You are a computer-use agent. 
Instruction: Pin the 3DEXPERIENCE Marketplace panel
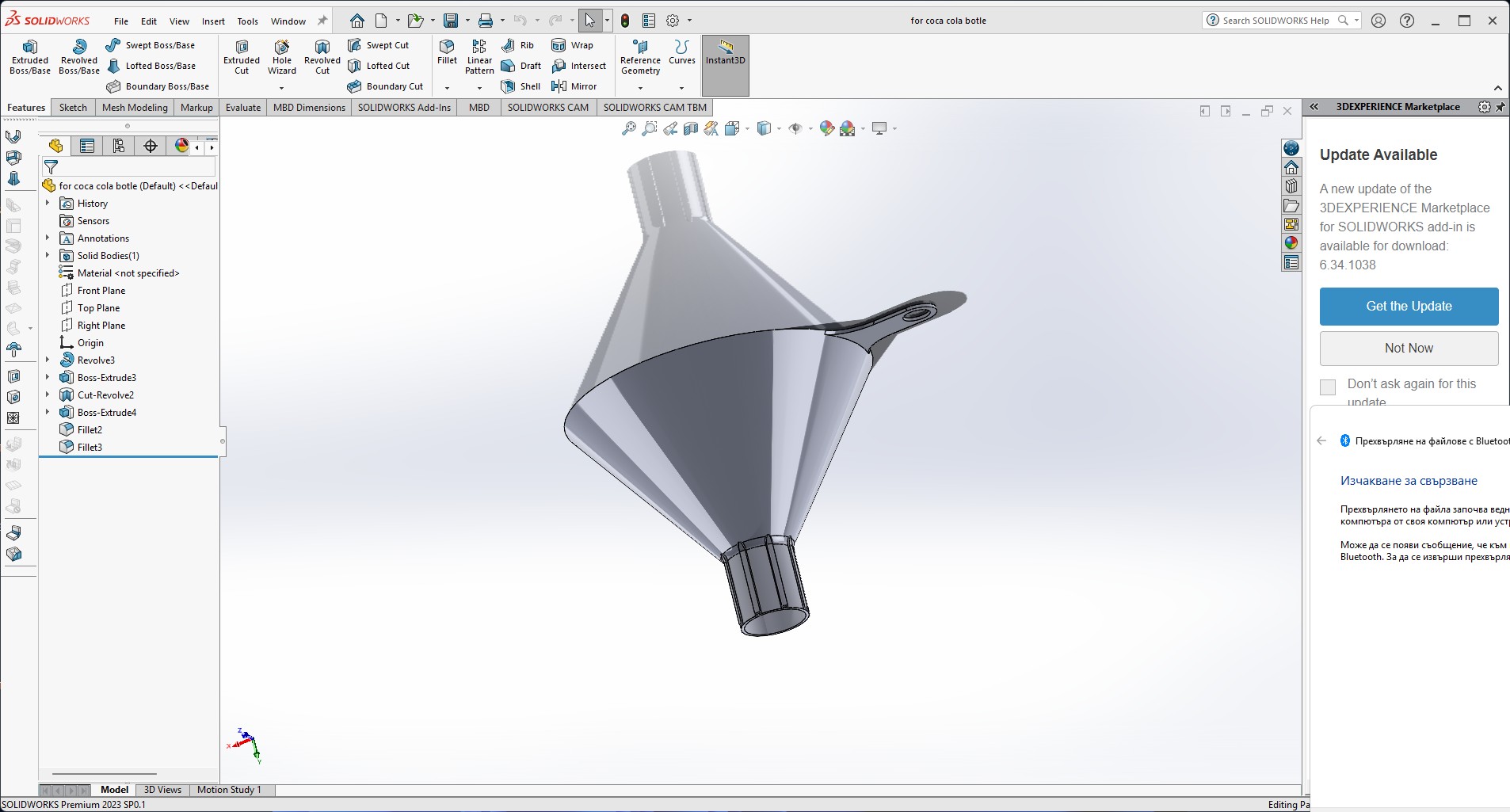coord(1500,107)
